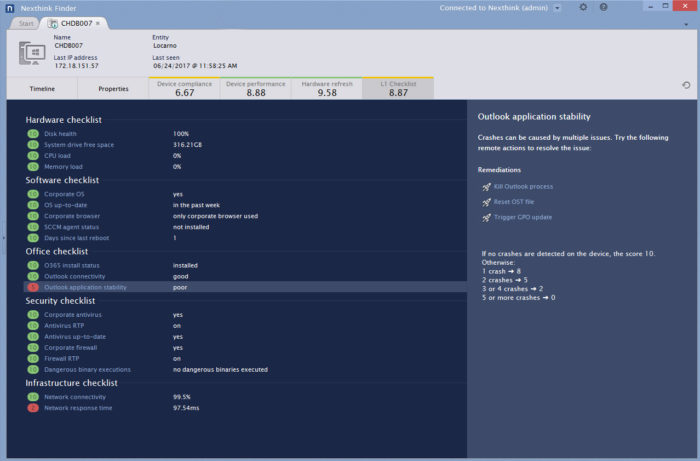Click the System drive free space badge

coord(33,145)
